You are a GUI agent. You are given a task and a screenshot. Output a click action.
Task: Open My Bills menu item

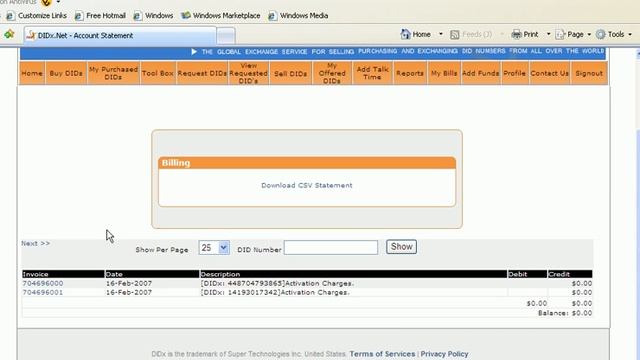click(x=444, y=73)
